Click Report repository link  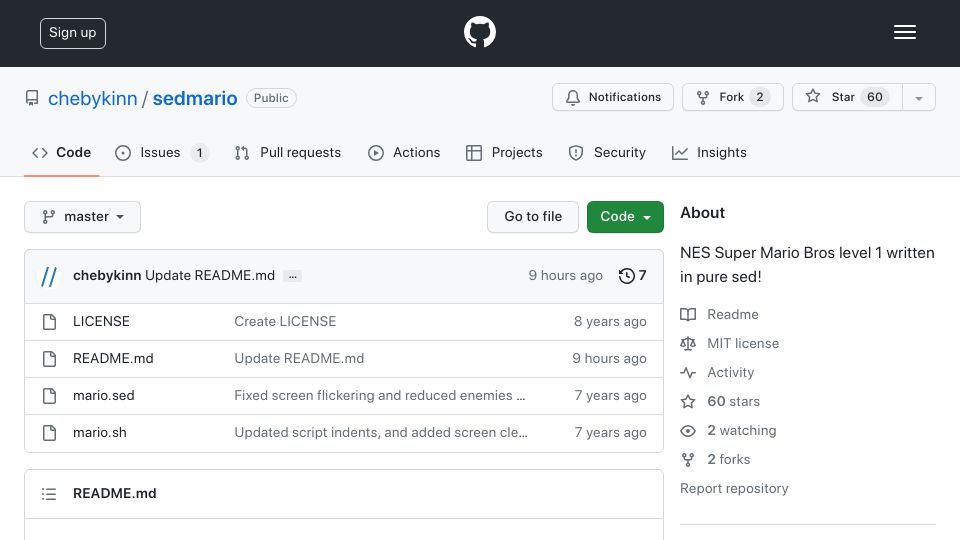coord(734,489)
